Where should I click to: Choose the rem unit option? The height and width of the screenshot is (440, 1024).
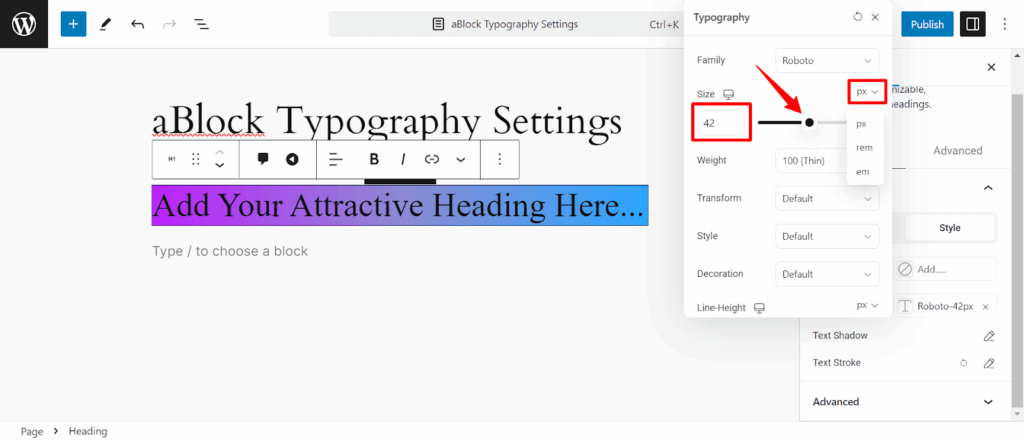(x=864, y=148)
